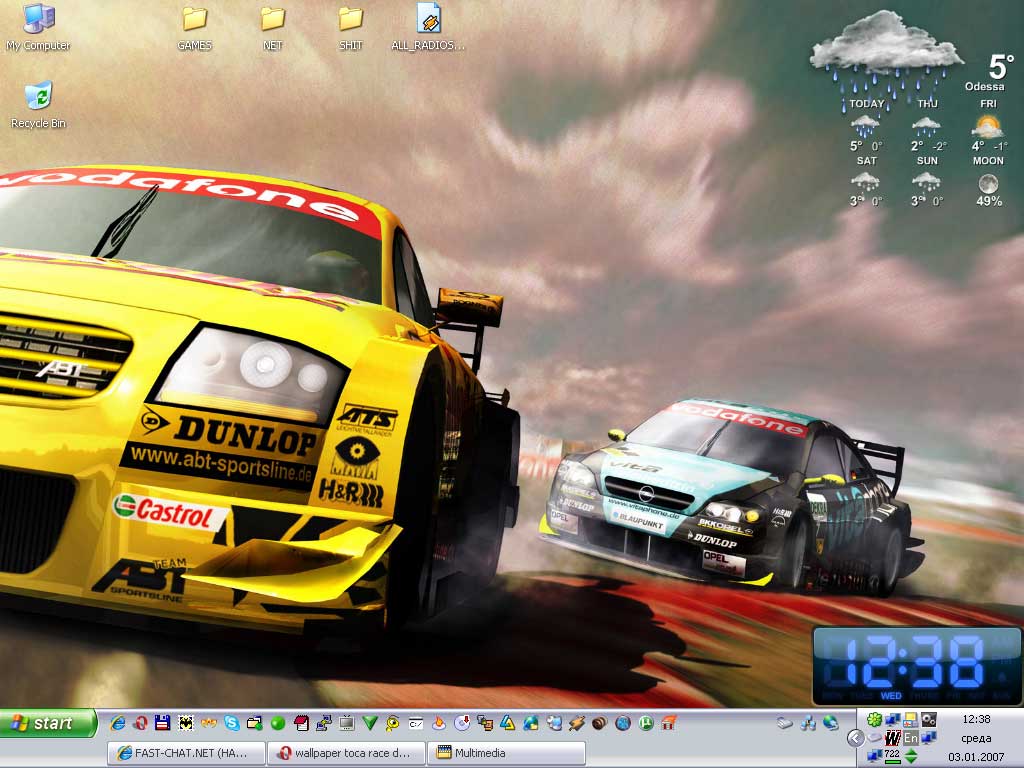Click the green ball Quick Launch icon
The height and width of the screenshot is (768, 1024).
click(278, 723)
